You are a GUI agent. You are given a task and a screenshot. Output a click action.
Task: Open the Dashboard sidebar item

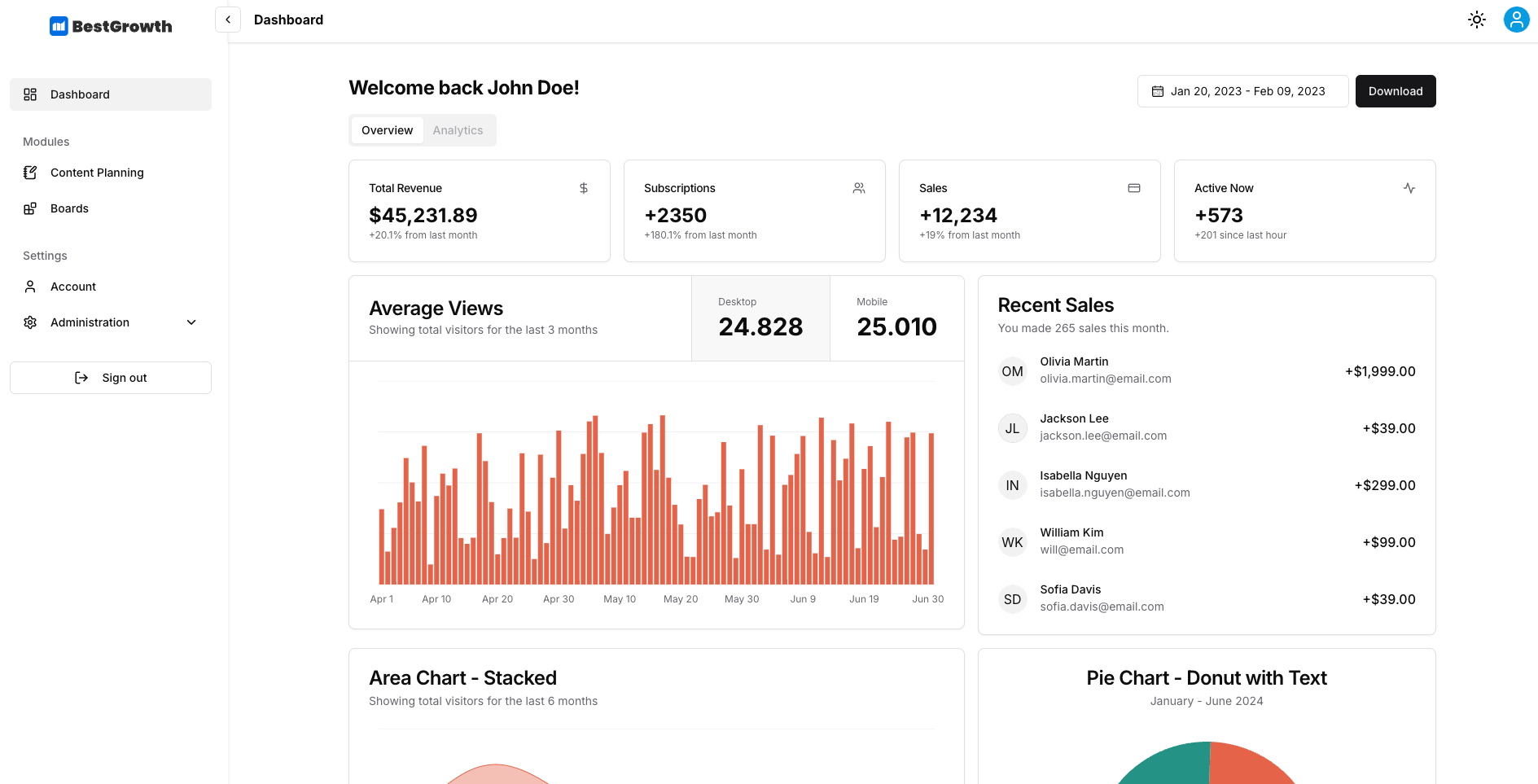click(111, 94)
